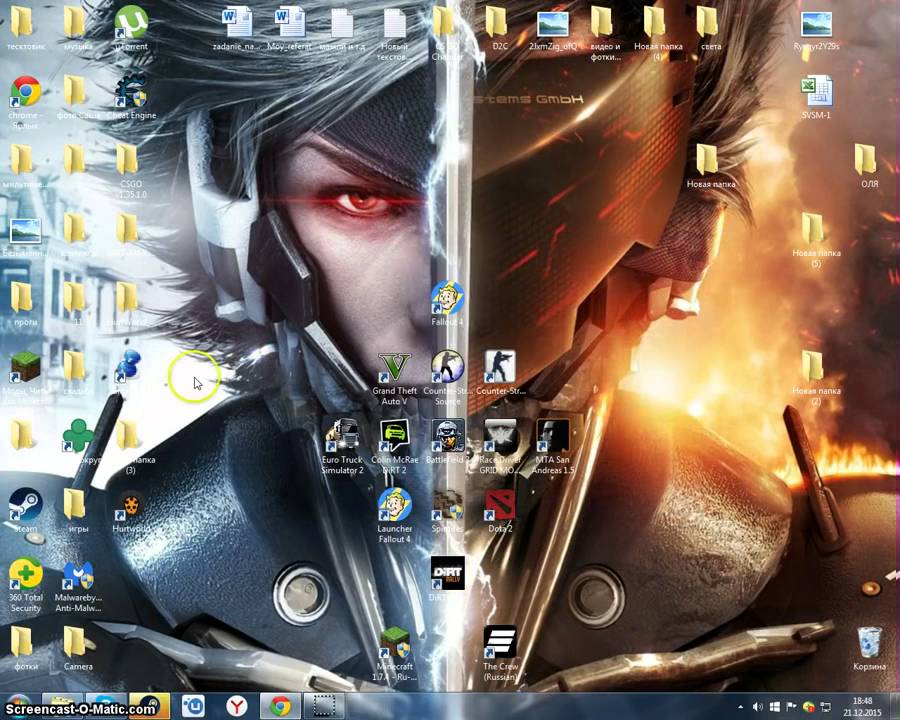Viewport: 900px width, 720px height.
Task: Open the Moy_referat Word document
Action: (x=289, y=29)
